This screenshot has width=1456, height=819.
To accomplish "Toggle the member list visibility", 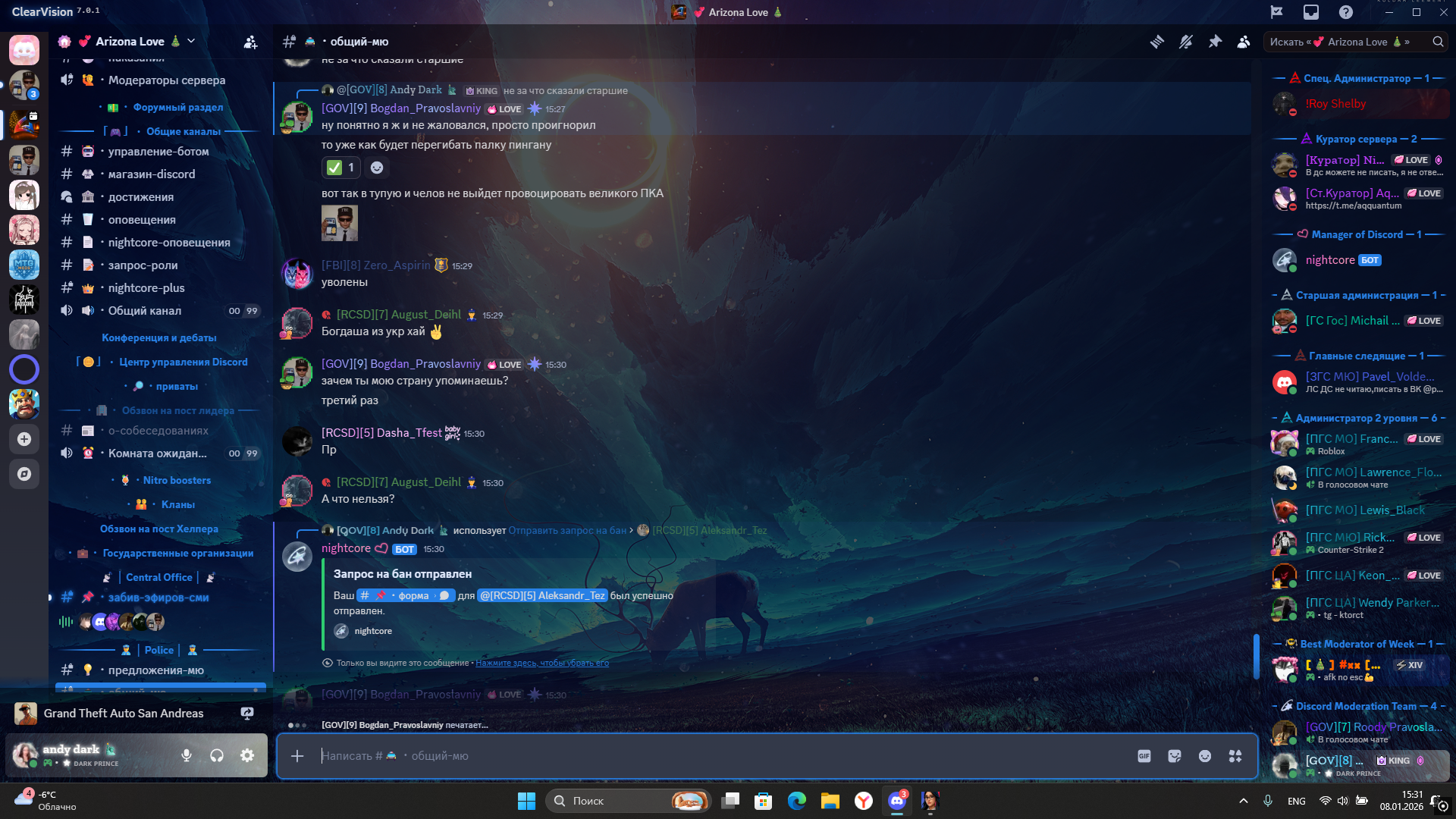I will [1244, 42].
